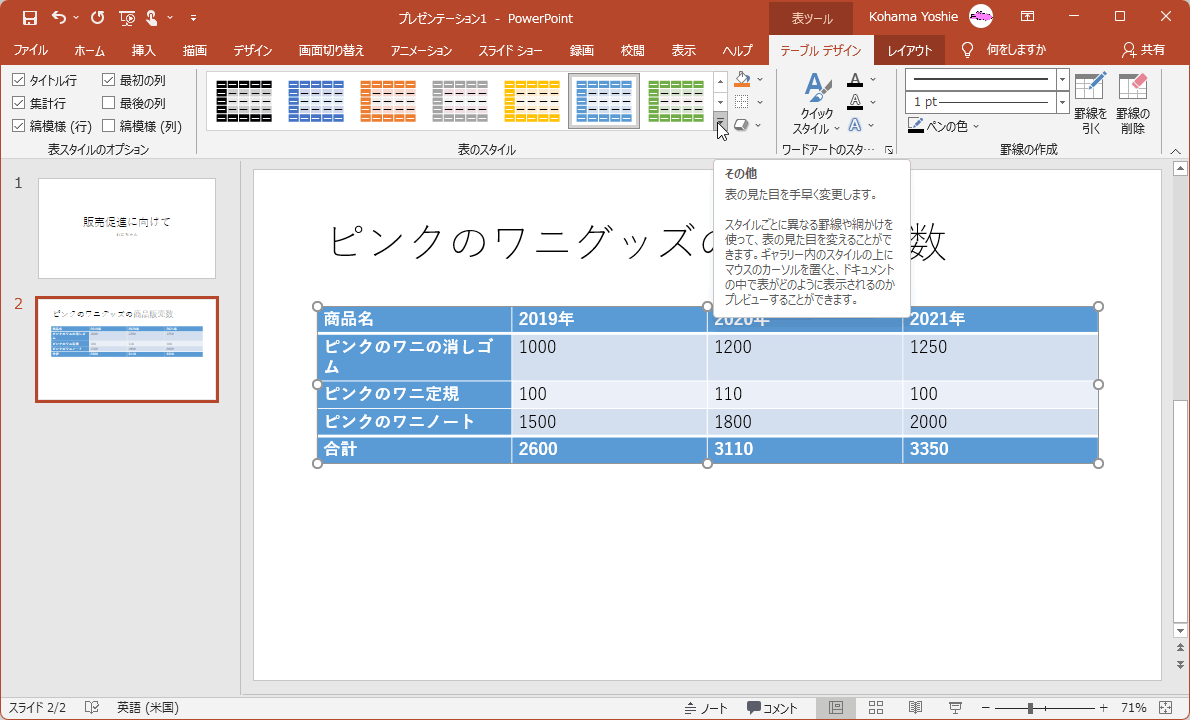1190x720 pixels.
Task: Apply the green table style
Action: tap(676, 101)
